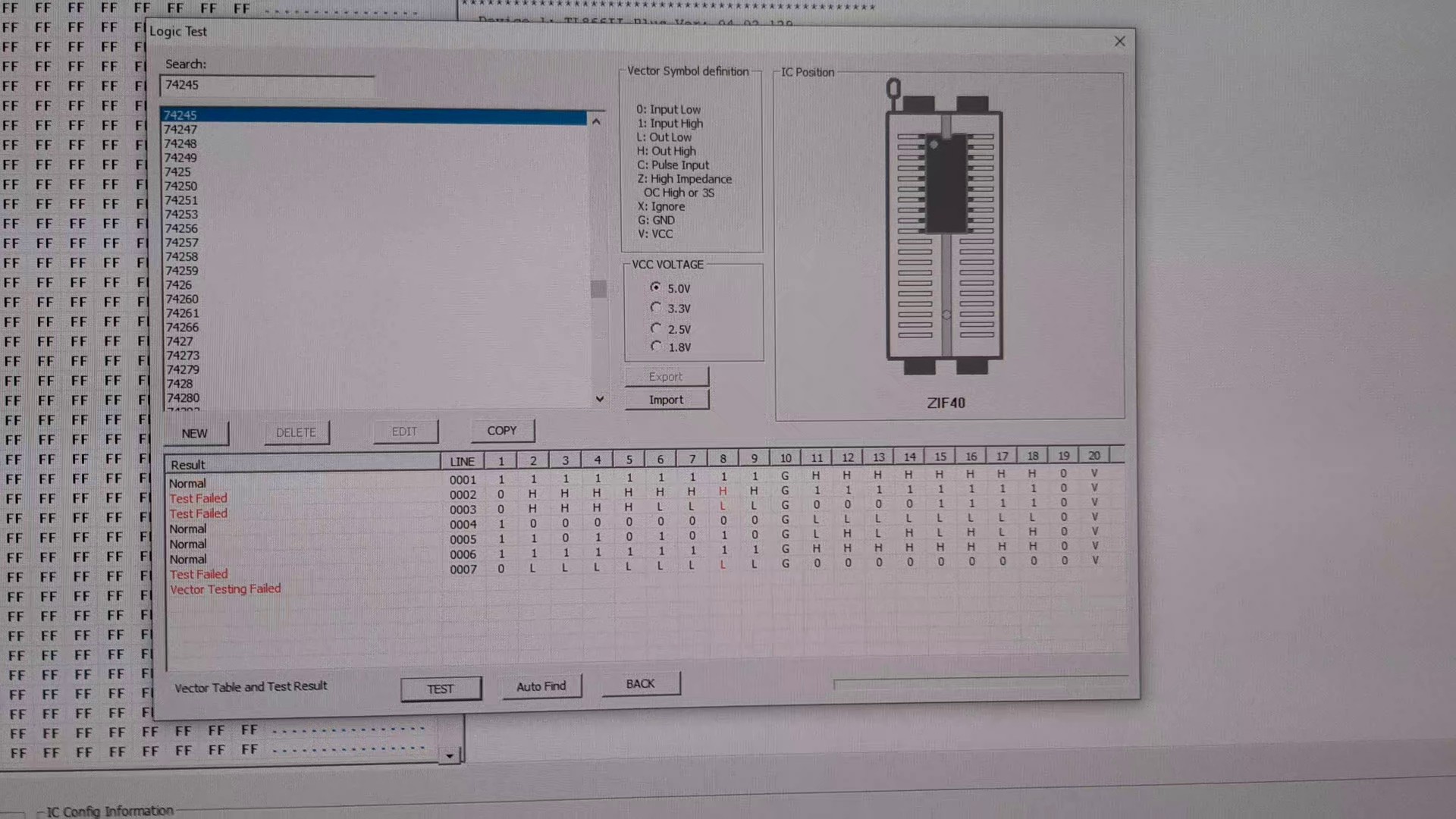Click the device list scroll up arrow
1456x819 pixels.
597,121
